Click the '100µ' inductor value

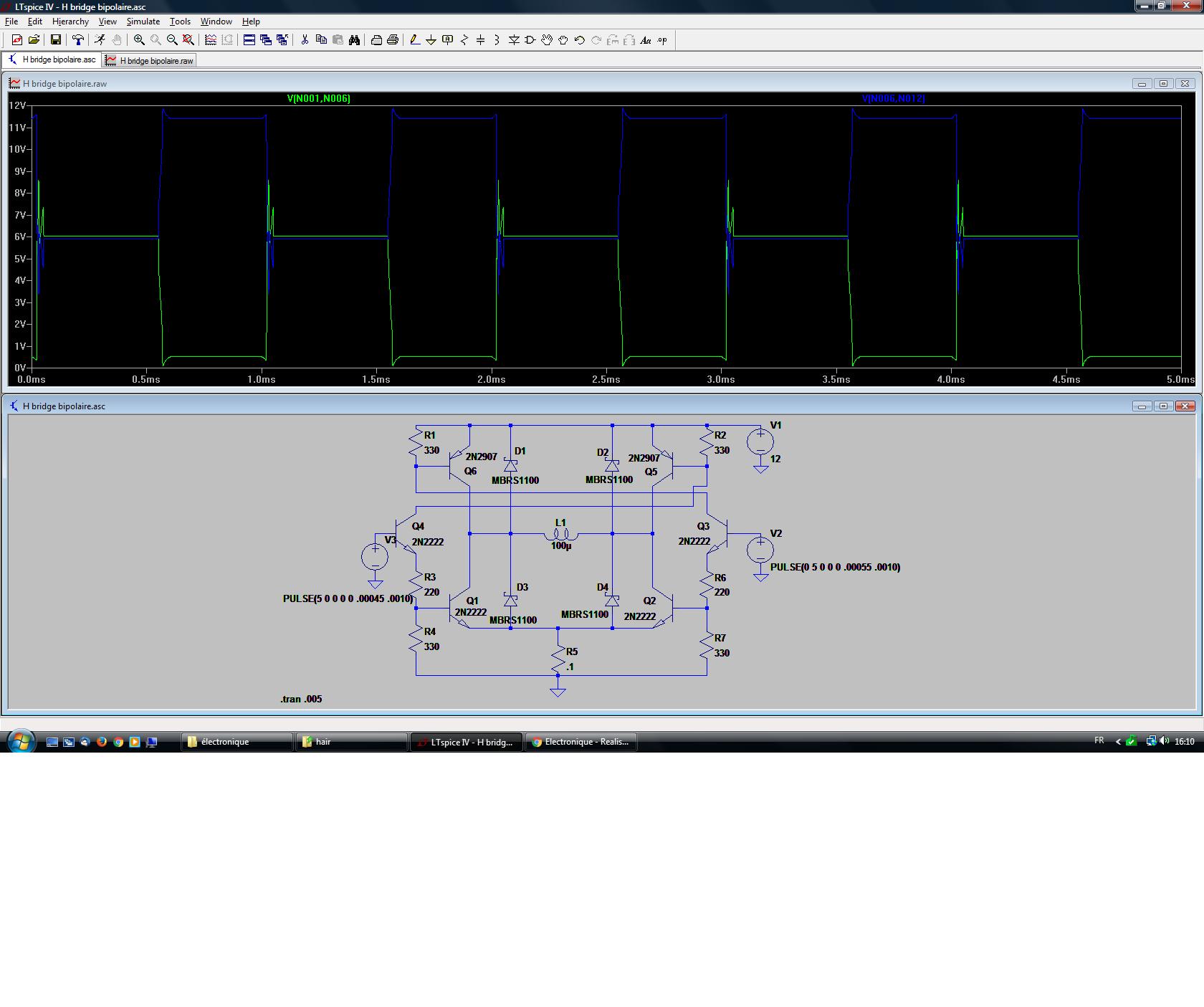click(x=561, y=545)
